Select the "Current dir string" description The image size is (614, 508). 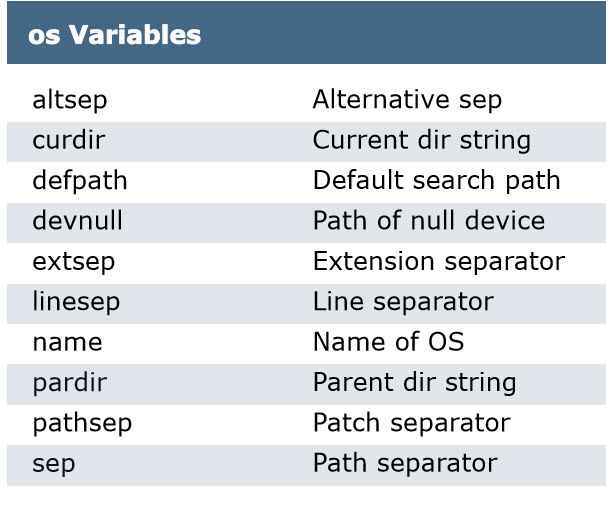421,141
